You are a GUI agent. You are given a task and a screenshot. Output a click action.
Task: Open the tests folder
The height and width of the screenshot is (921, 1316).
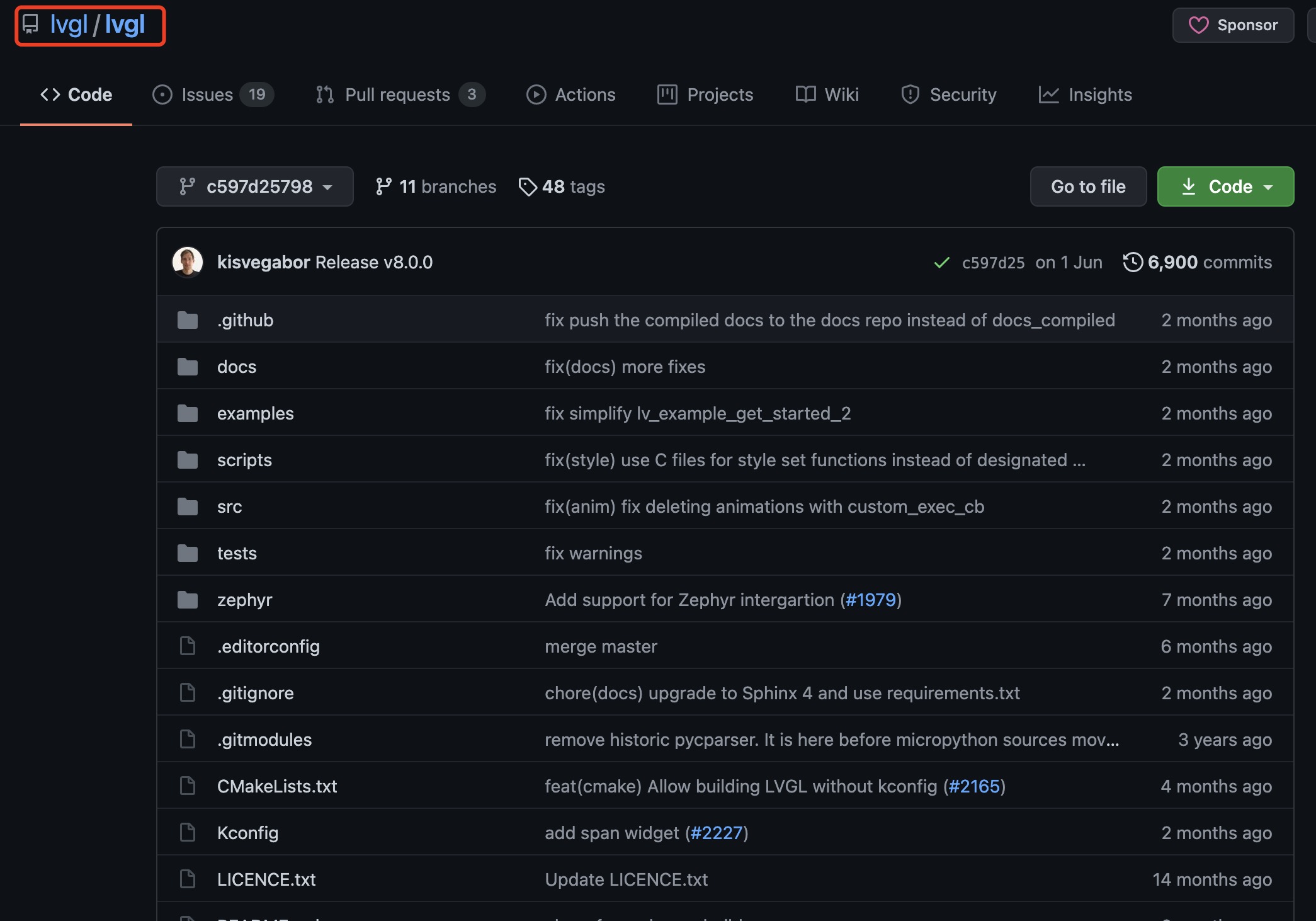click(237, 553)
